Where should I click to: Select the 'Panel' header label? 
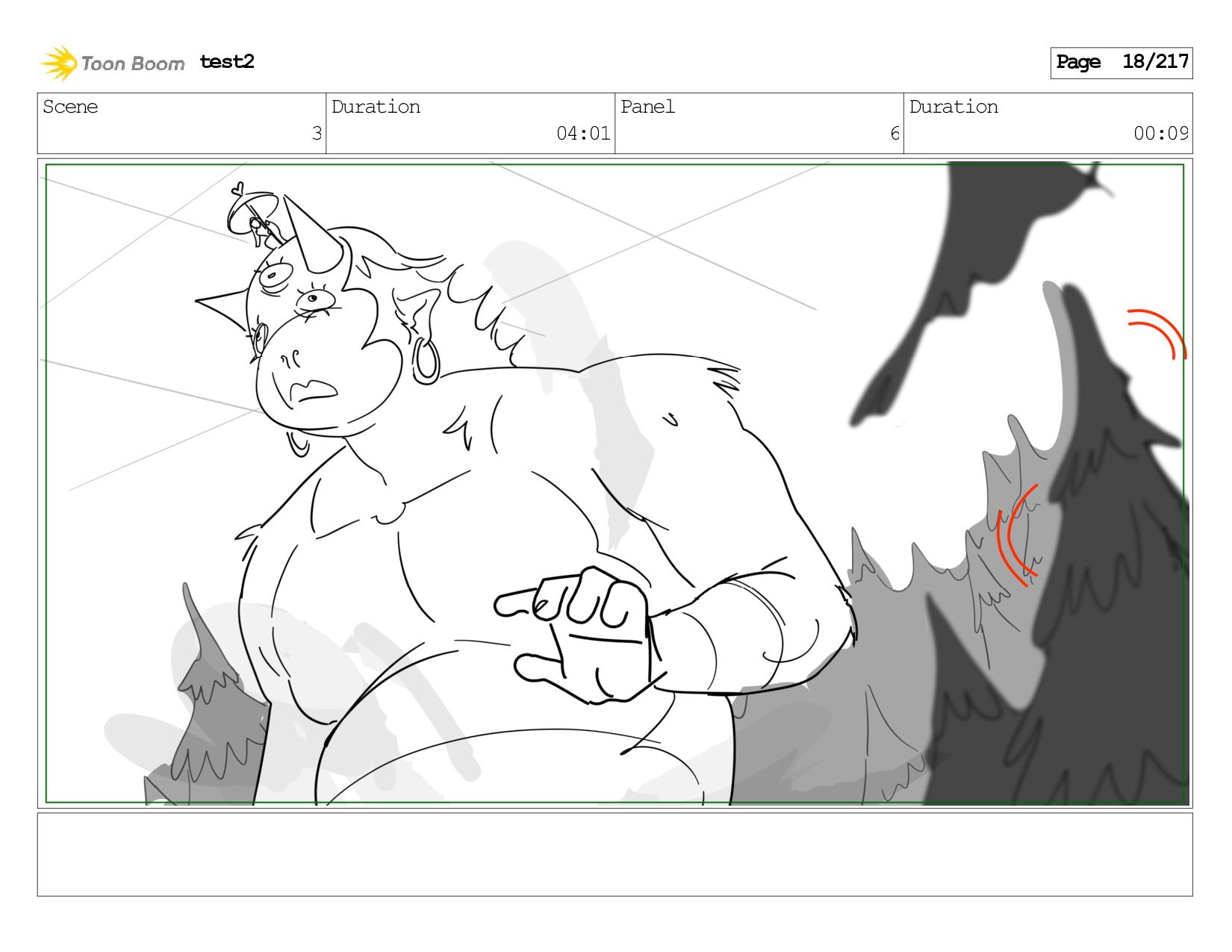click(647, 107)
